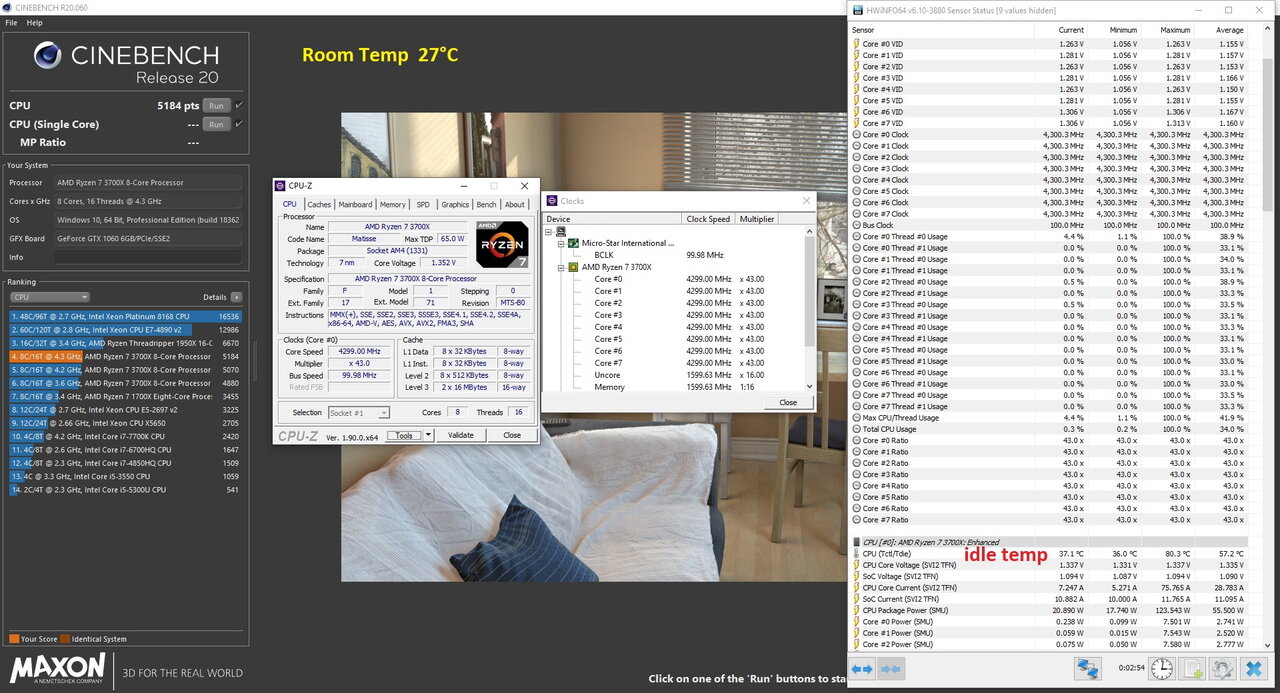This screenshot has width=1280, height=693.
Task: Click the HWiNFO64 title bar icon
Action: [x=856, y=10]
